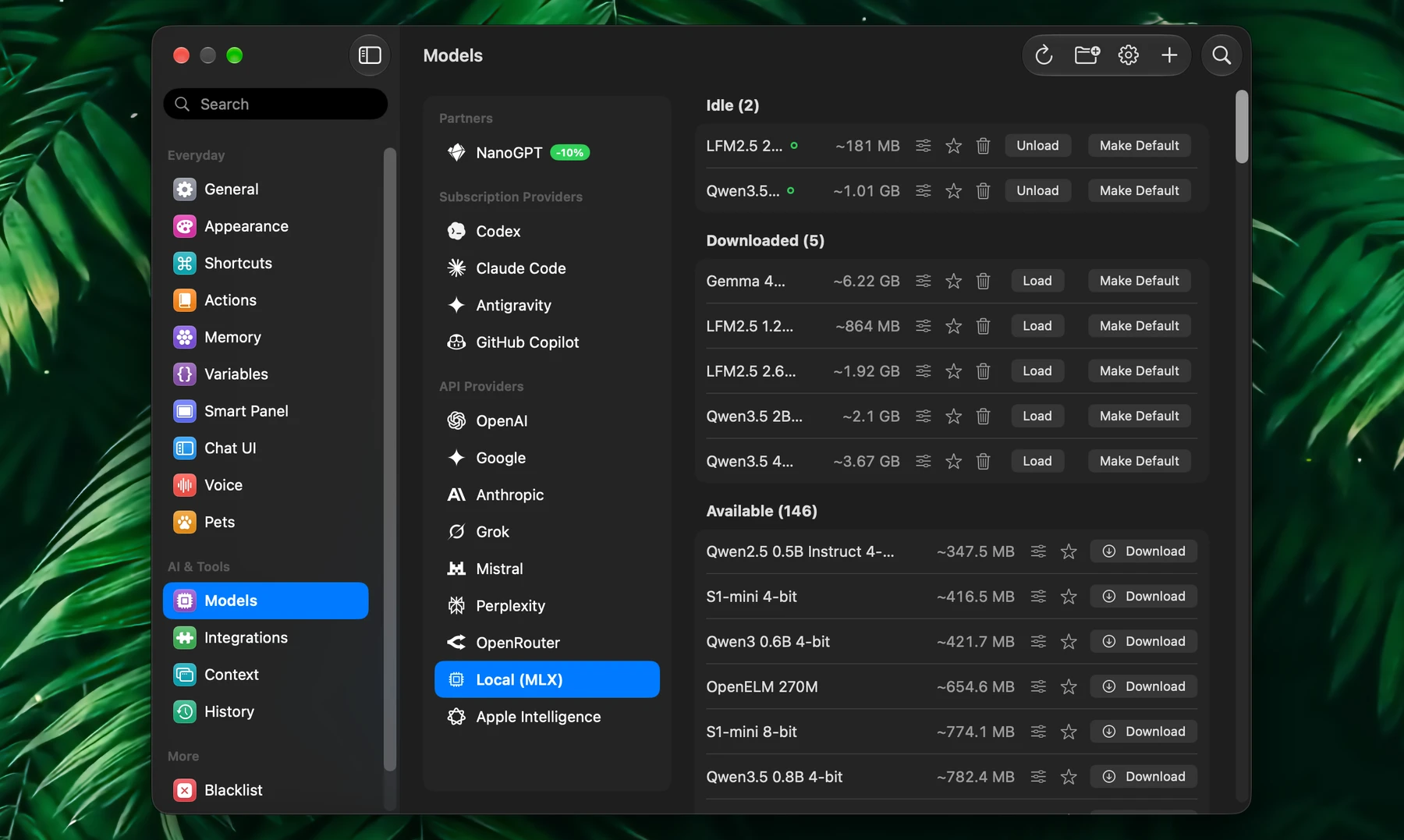Open NanoGPT partner provider
Viewport: 1404px width, 840px height.
click(547, 153)
